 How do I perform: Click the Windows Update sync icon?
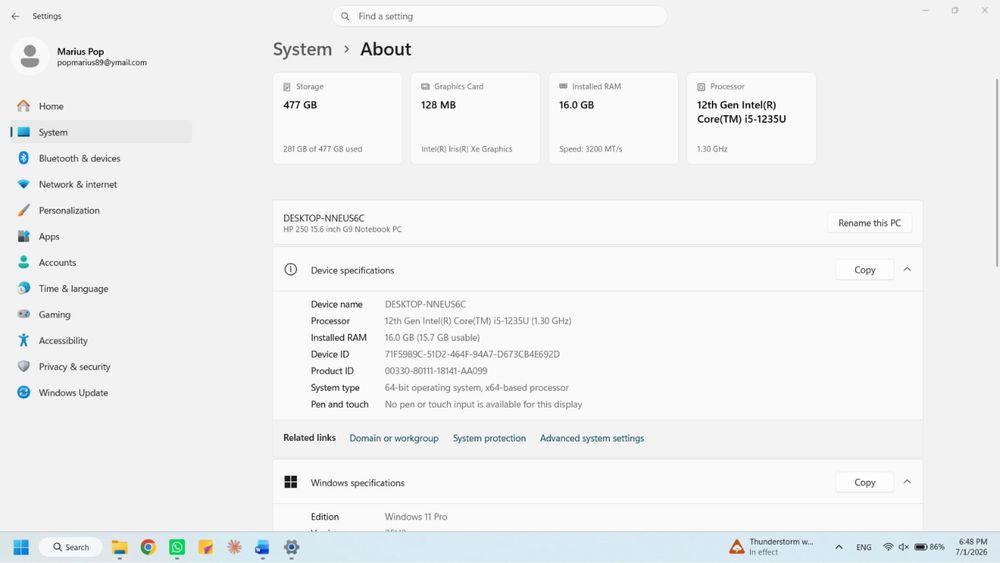24,393
